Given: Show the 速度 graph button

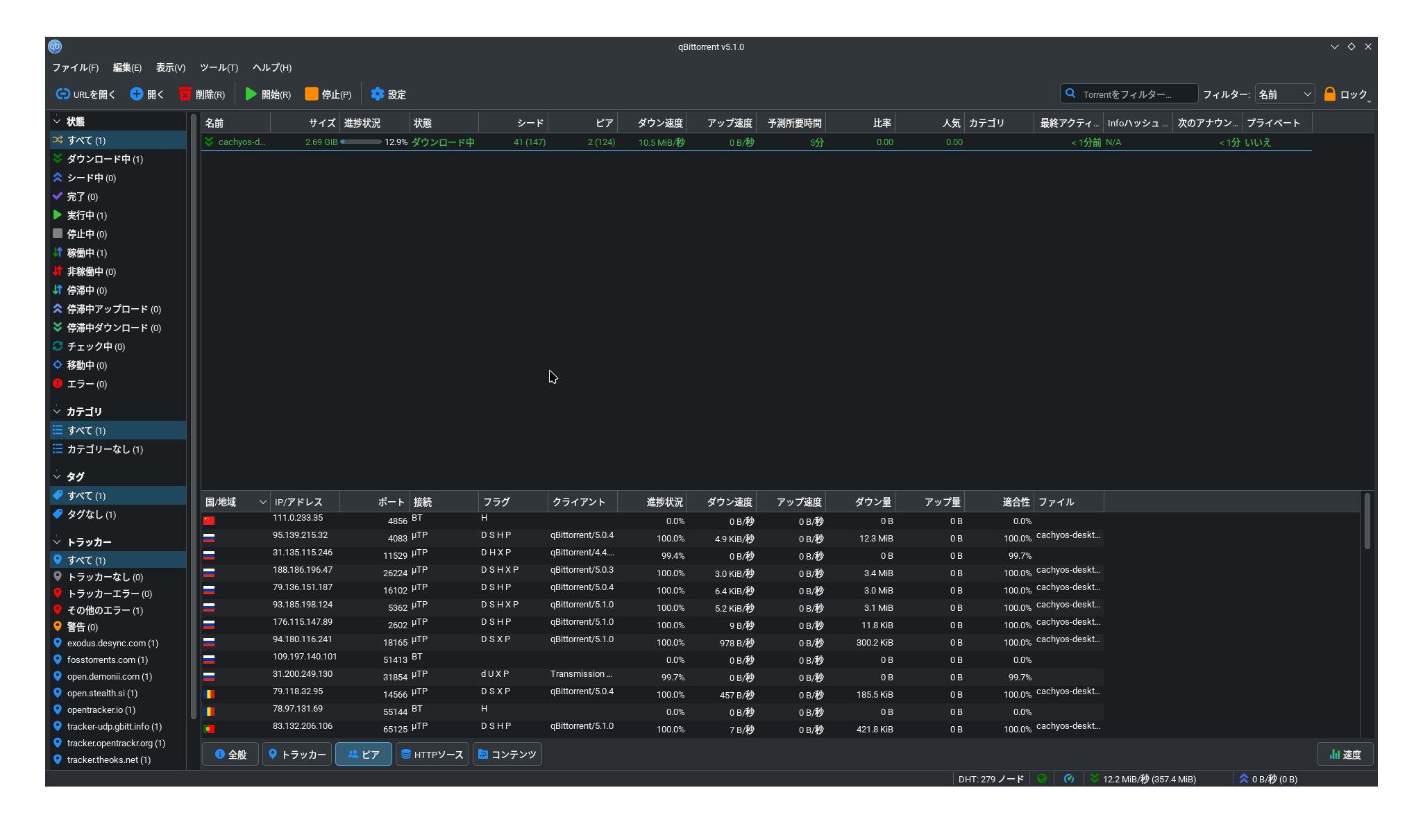Looking at the screenshot, I should [x=1345, y=754].
